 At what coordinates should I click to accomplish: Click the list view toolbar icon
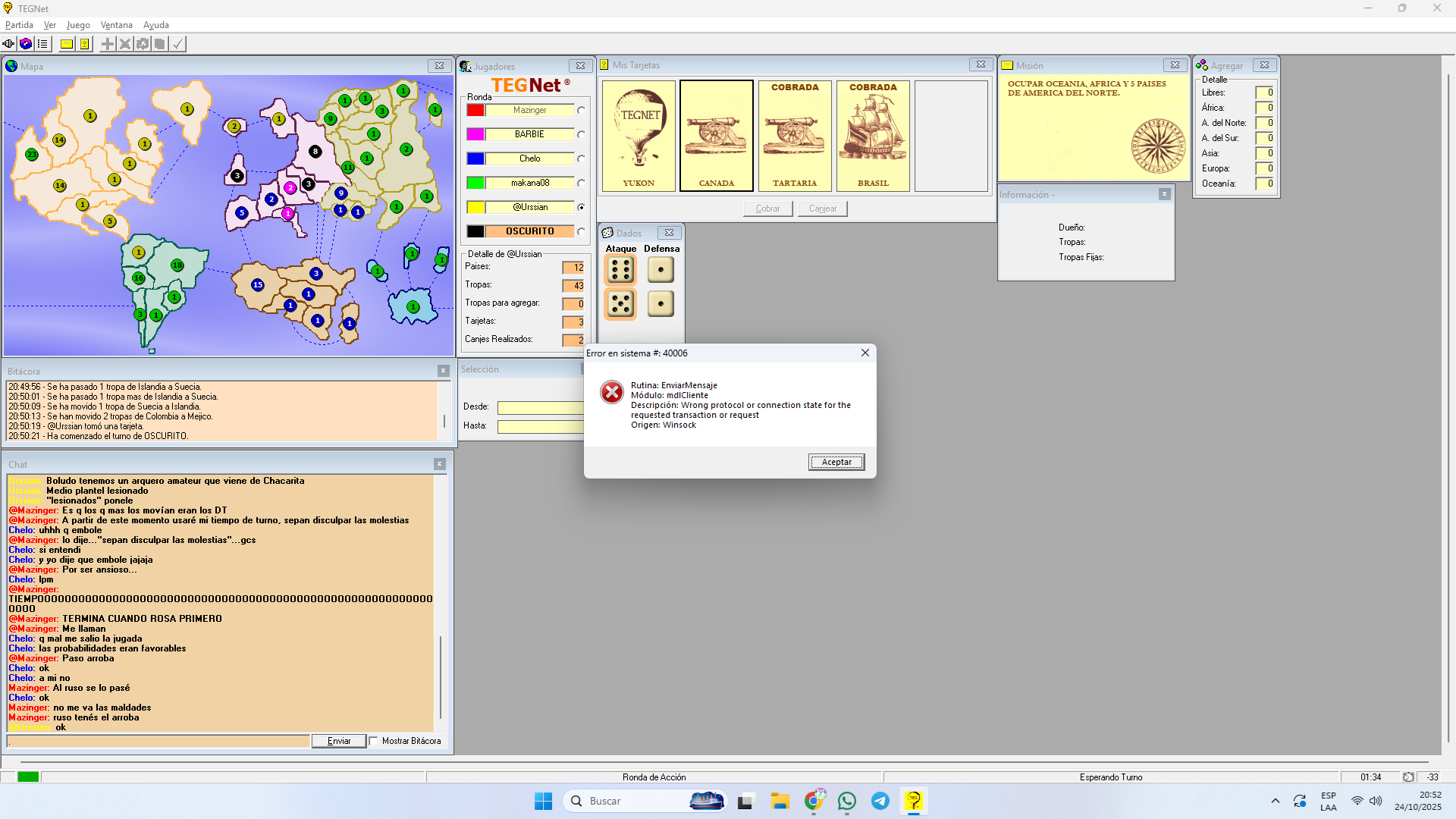pyautogui.click(x=42, y=44)
